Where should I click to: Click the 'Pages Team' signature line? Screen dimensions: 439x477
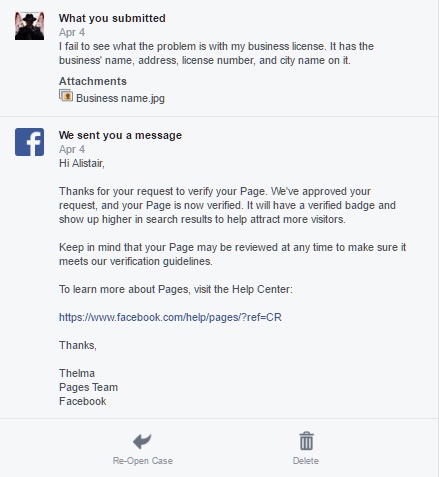point(88,387)
